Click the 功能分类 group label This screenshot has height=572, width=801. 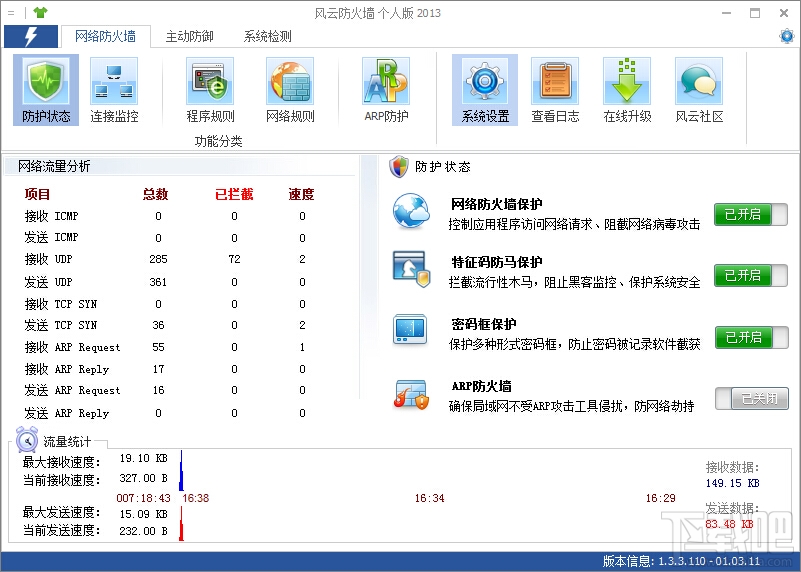(219, 141)
